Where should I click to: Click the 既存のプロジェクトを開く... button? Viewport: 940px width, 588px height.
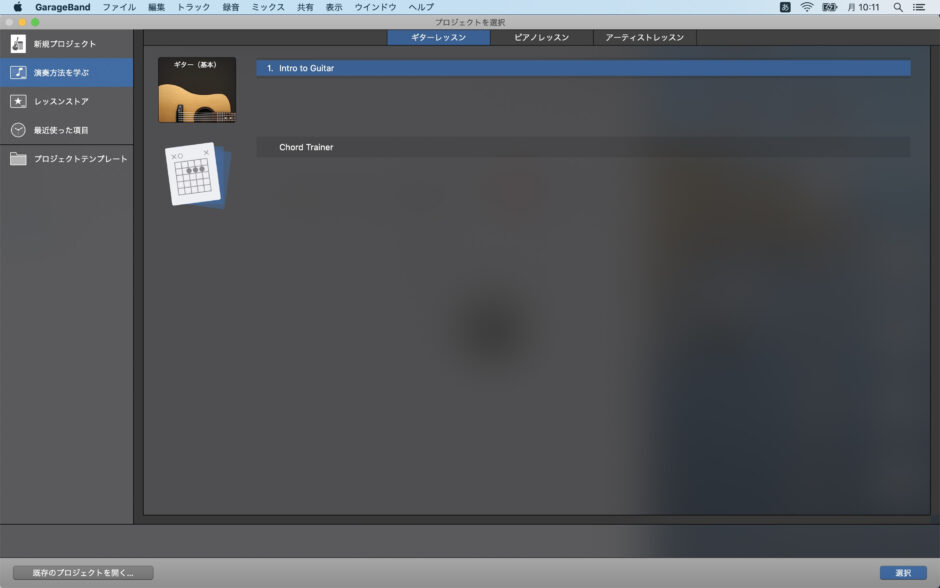point(83,572)
